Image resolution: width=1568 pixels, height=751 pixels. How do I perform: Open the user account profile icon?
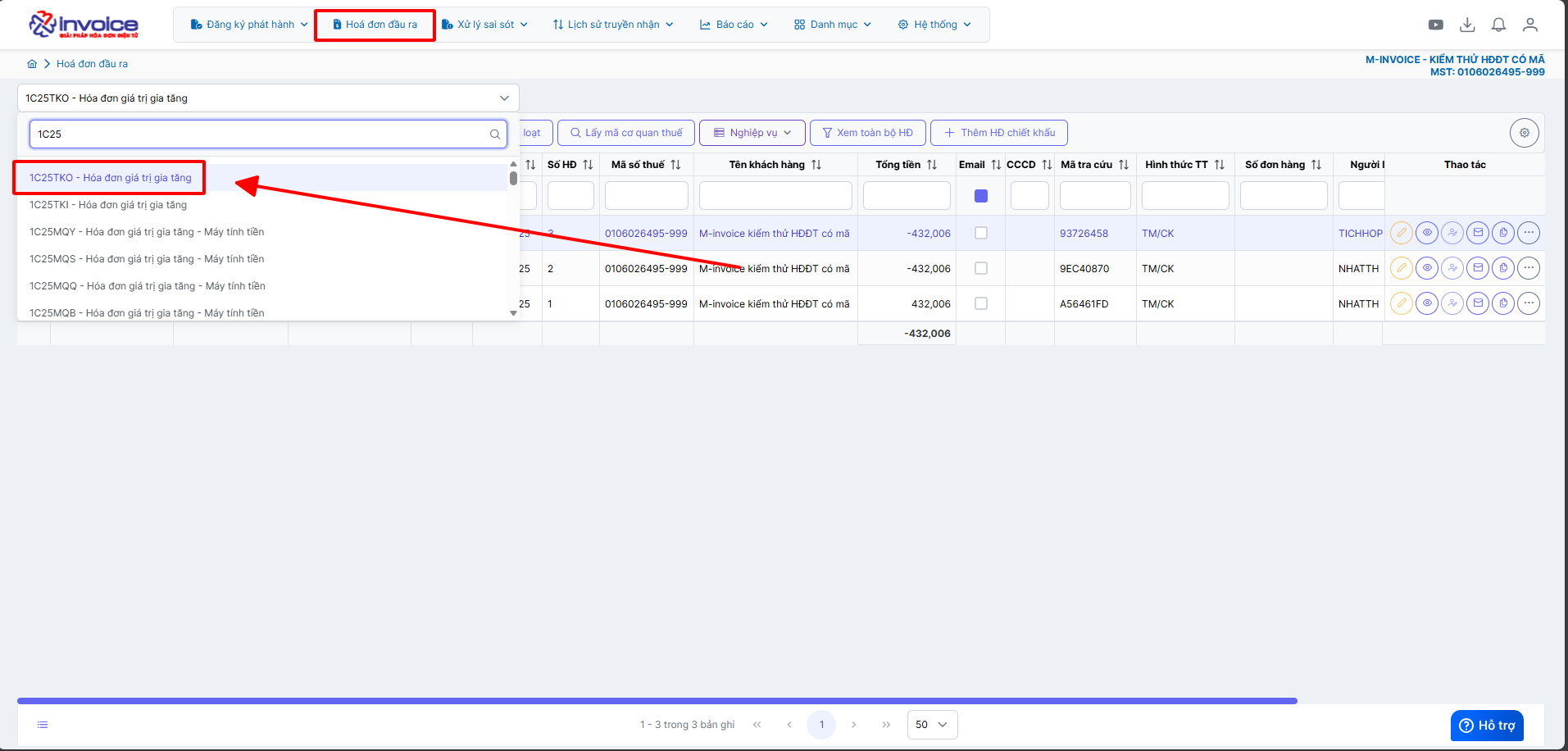point(1529,25)
